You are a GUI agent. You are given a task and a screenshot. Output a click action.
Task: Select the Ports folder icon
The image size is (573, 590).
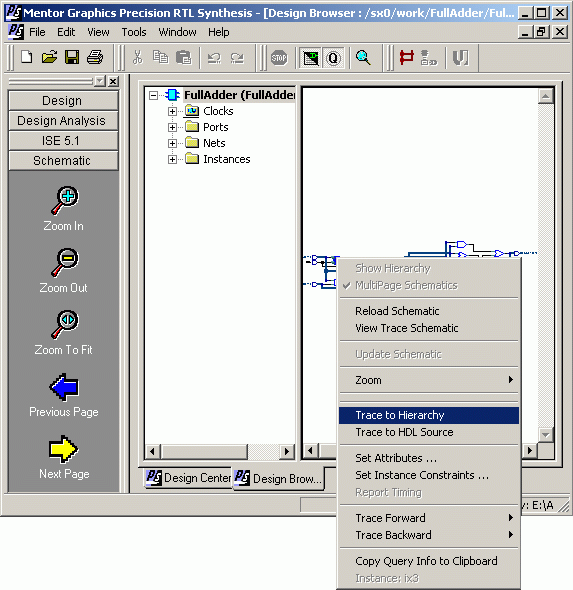(192, 127)
